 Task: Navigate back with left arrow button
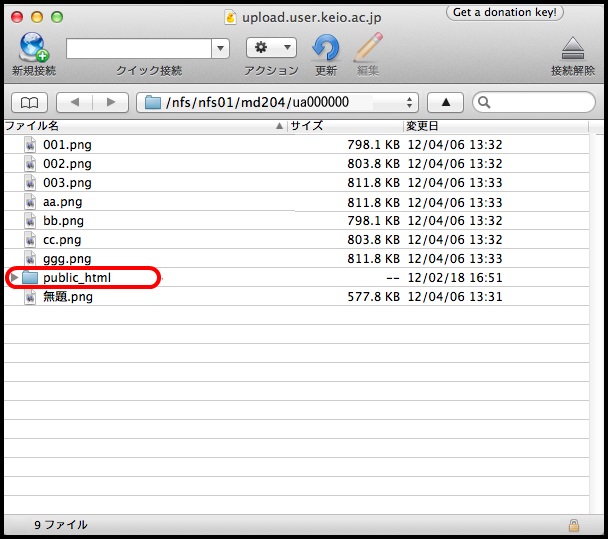(x=75, y=102)
